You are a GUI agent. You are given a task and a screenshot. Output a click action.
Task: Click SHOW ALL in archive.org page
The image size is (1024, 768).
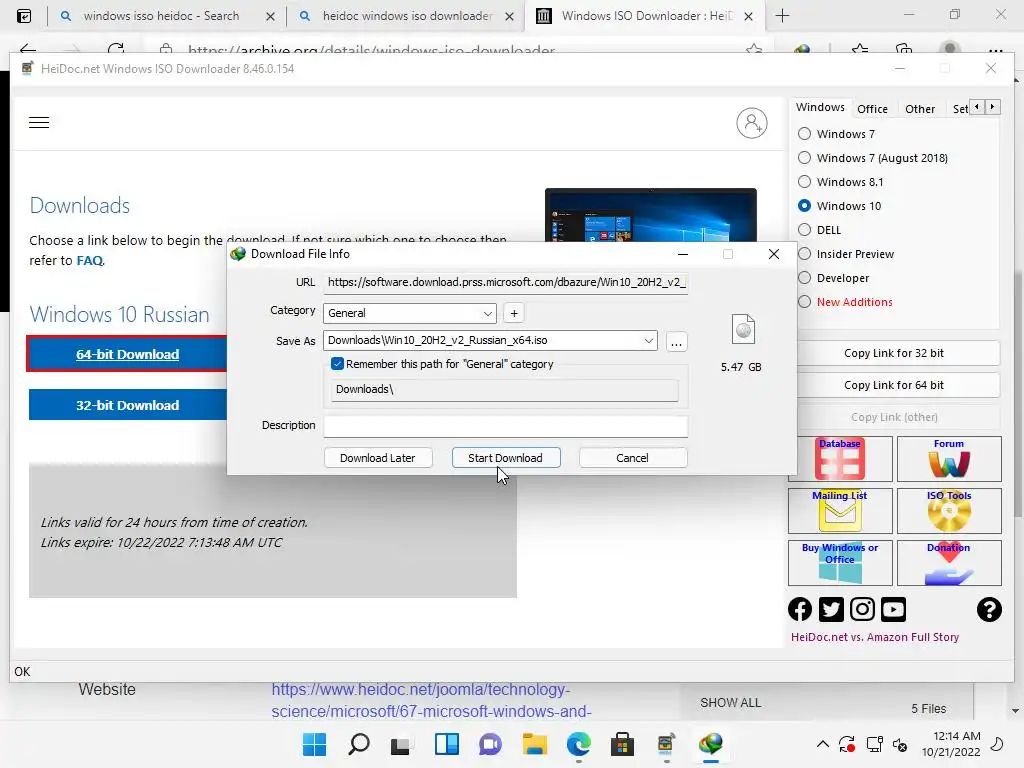click(x=730, y=703)
